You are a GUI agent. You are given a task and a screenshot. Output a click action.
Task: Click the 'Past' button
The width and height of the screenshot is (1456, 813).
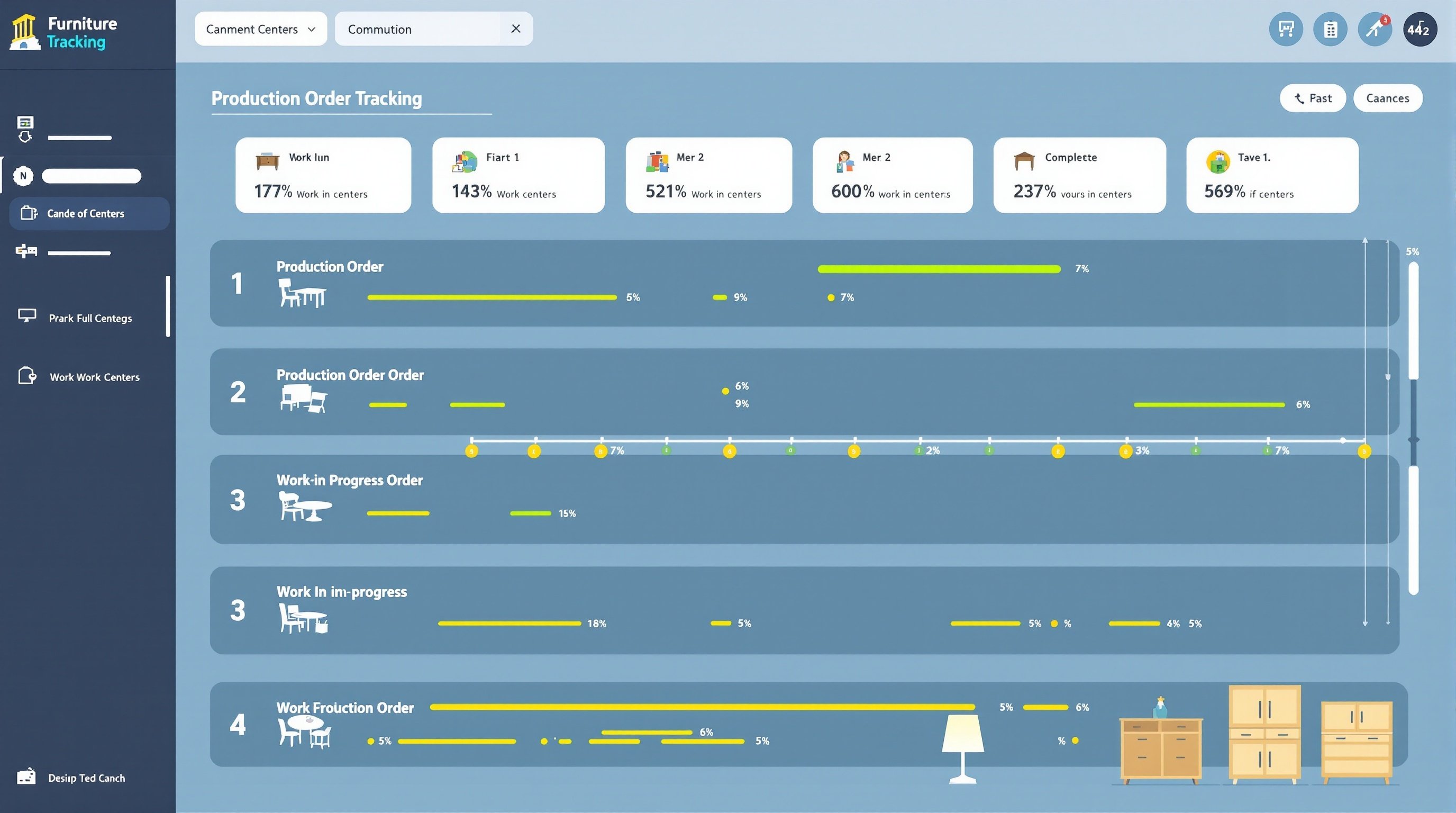pos(1313,98)
